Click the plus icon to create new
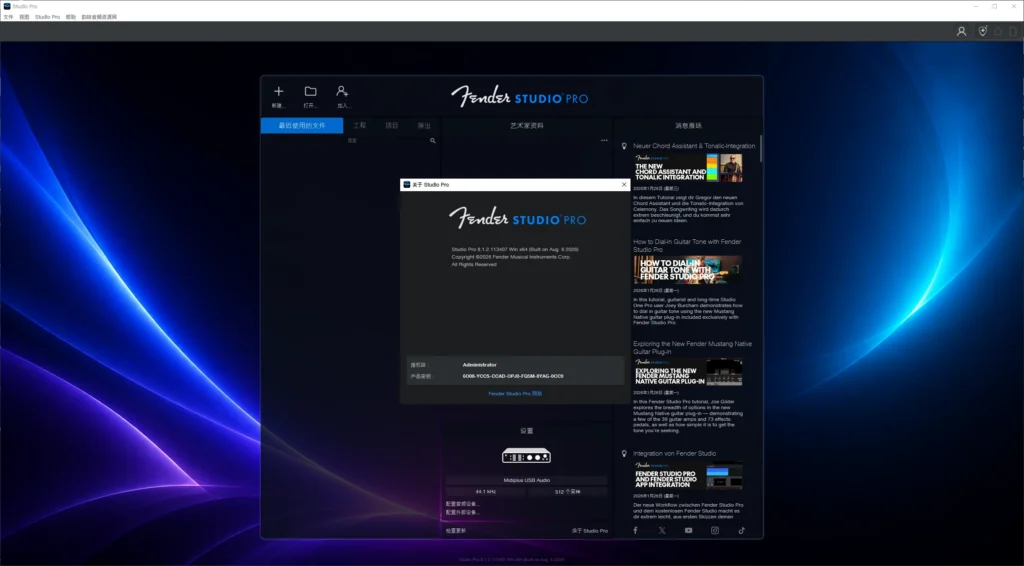Viewport: 1024px width, 566px height. pos(279,91)
